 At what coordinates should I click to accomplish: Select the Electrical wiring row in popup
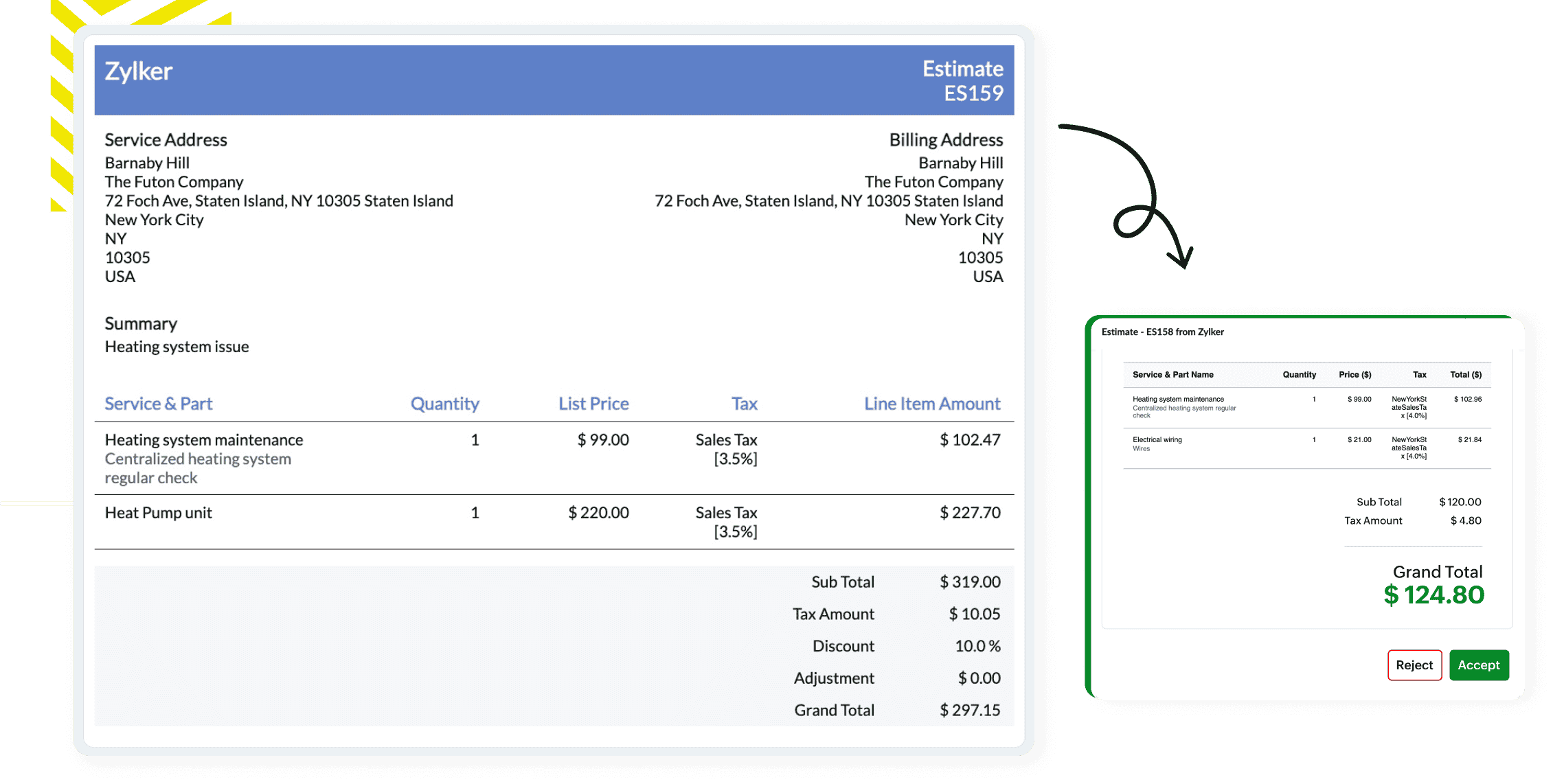point(1157,439)
